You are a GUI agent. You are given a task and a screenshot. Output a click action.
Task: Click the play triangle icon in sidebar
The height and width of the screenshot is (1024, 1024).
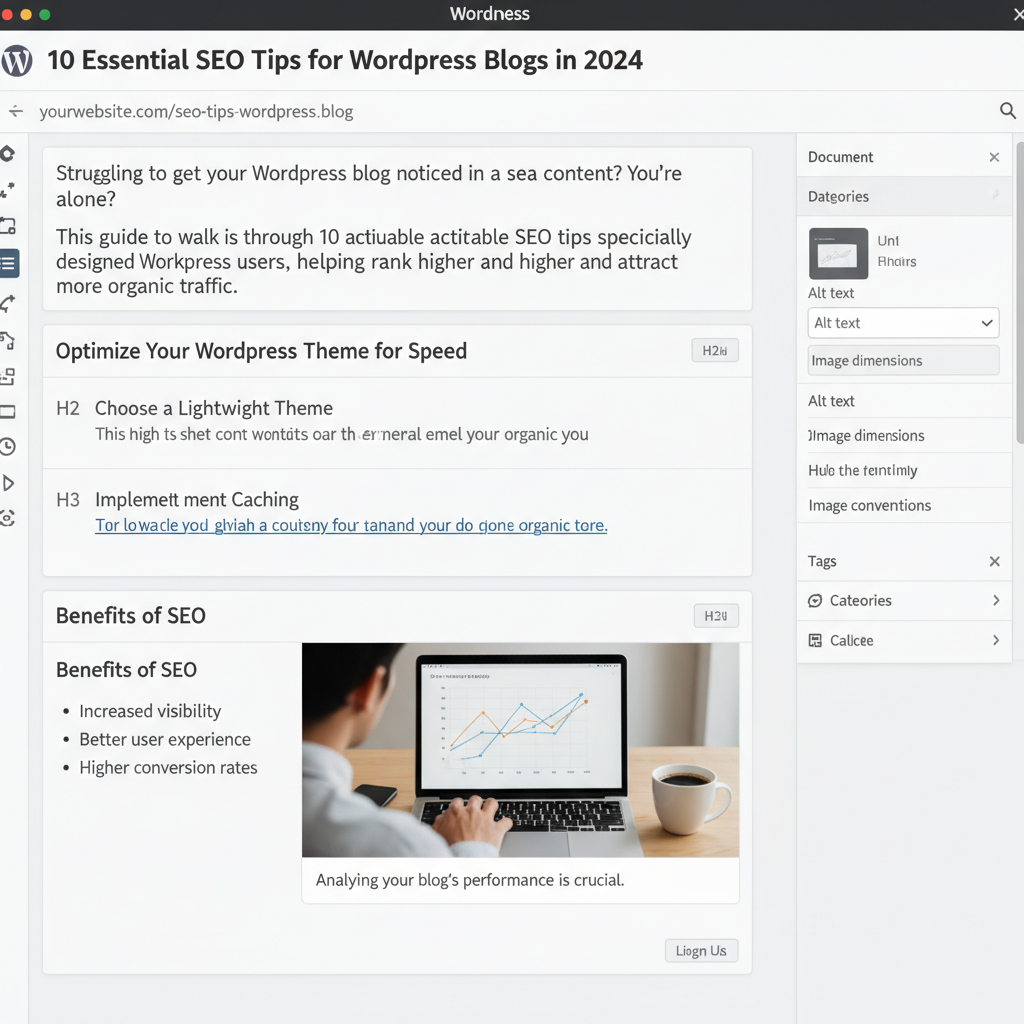(x=8, y=483)
